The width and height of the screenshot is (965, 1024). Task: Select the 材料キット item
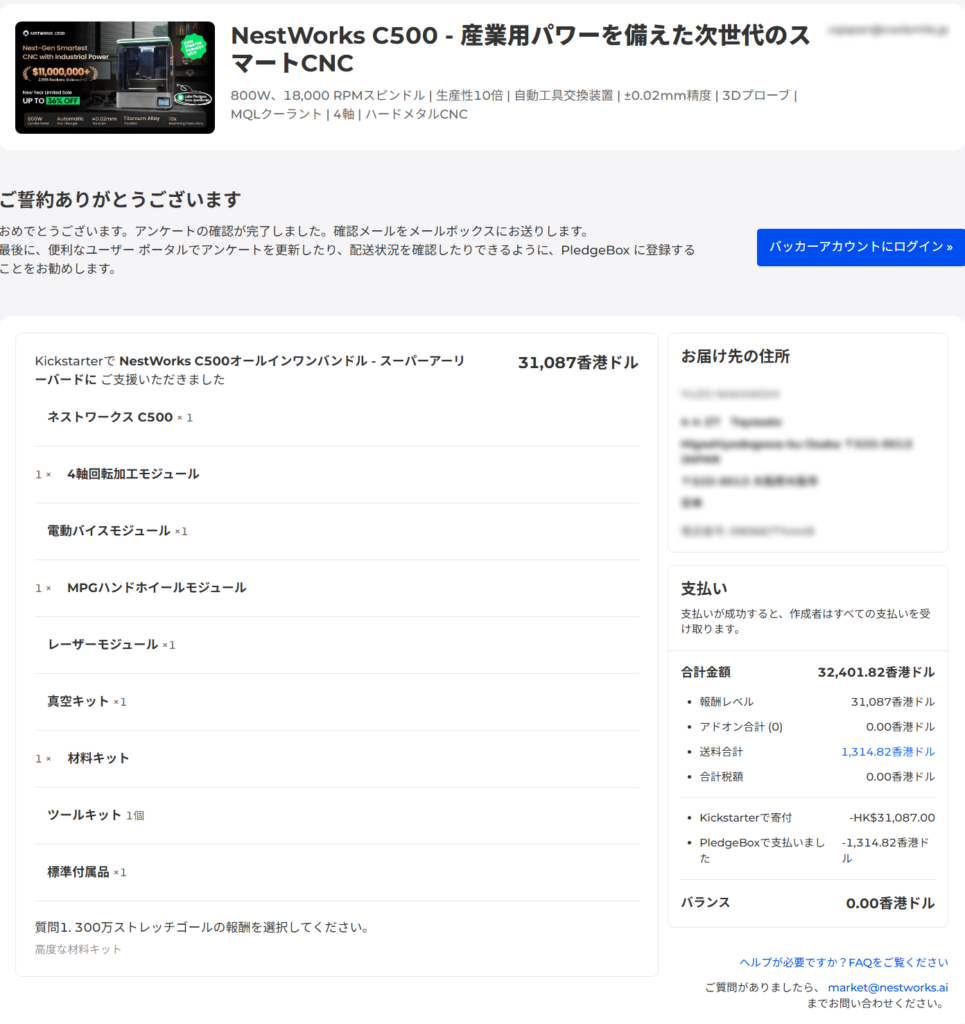tap(98, 759)
